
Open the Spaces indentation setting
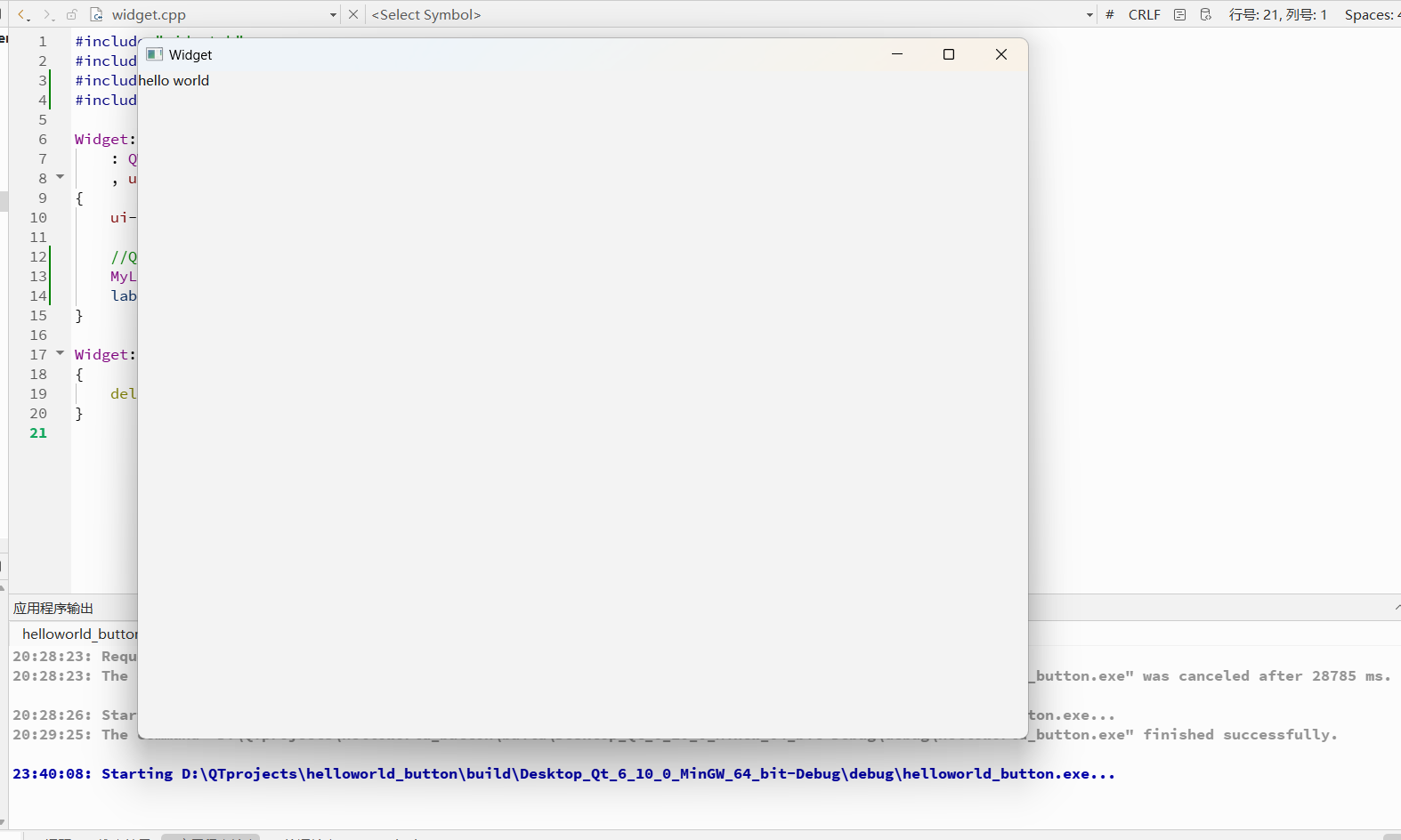tap(1372, 15)
